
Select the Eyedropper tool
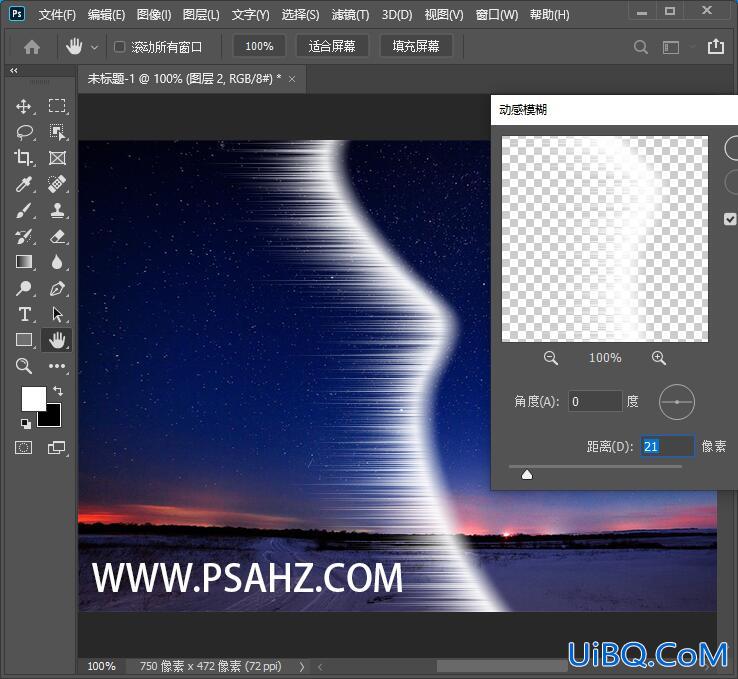[24, 184]
